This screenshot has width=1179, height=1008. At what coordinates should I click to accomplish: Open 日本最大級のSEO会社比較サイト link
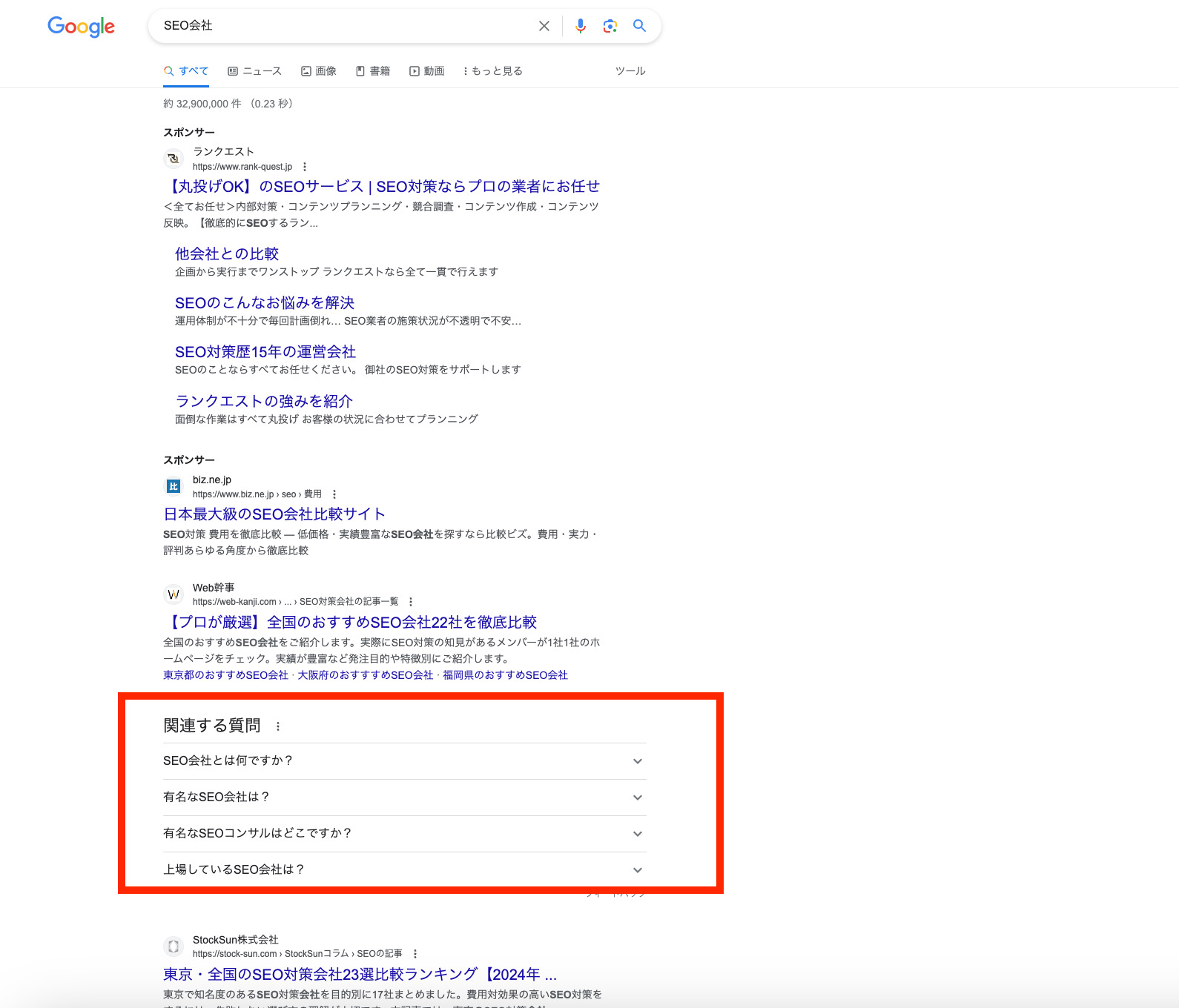(x=274, y=514)
